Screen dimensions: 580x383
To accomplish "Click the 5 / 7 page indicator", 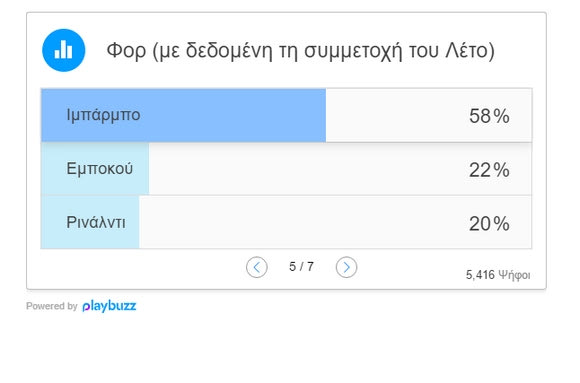I will pyautogui.click(x=301, y=266).
